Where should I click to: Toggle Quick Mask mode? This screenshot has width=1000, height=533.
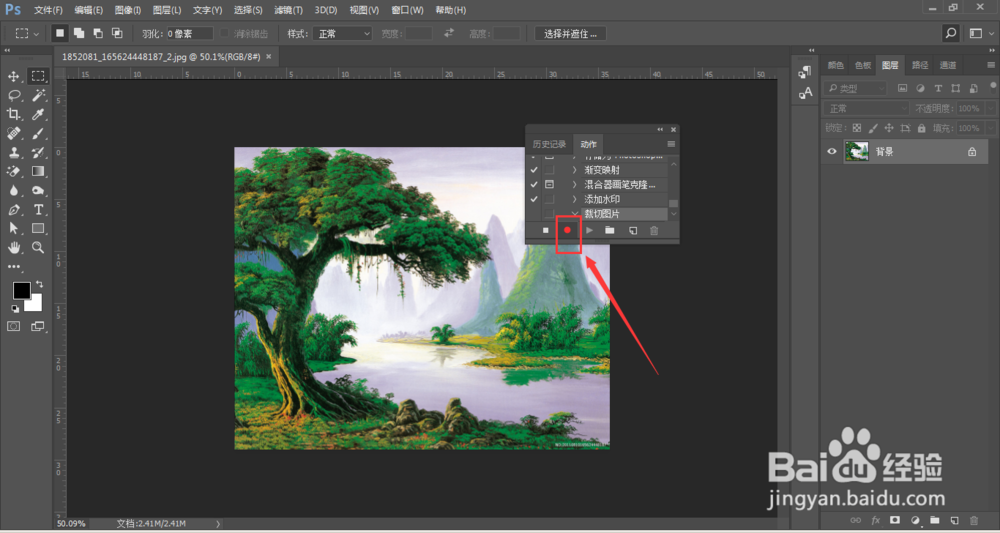pyautogui.click(x=13, y=326)
